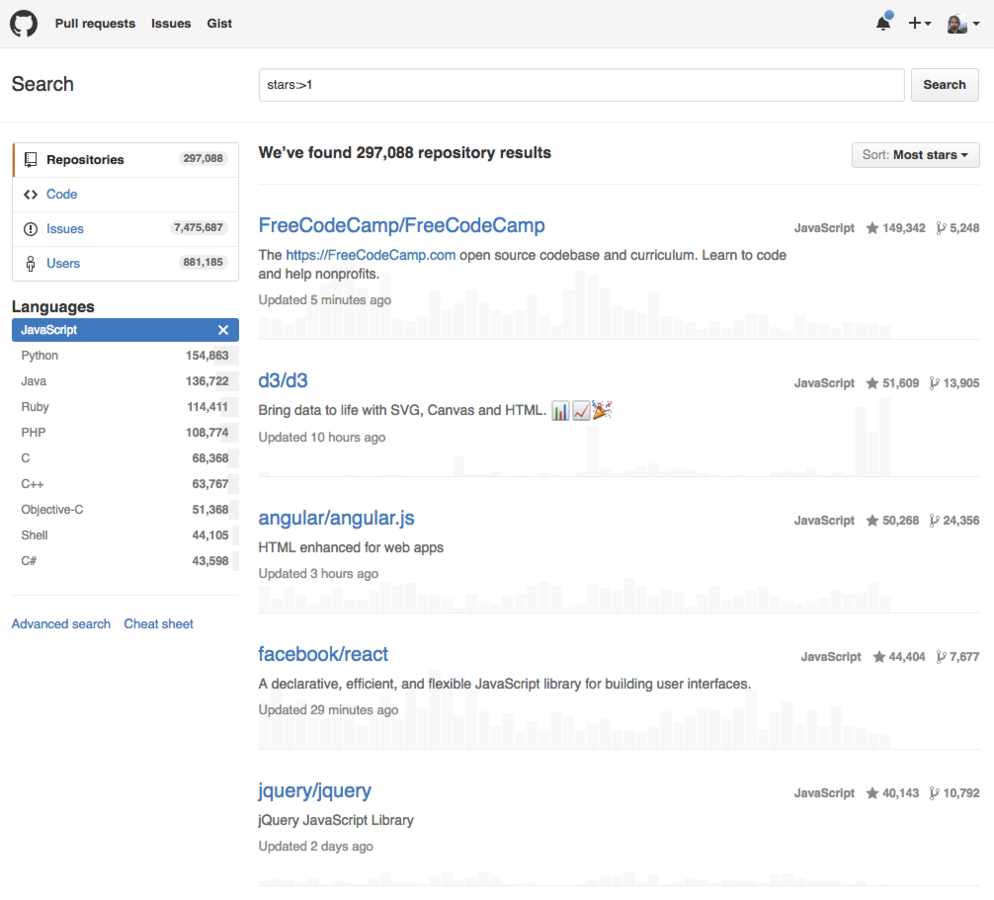Screen dimensions: 994x900
Task: Open the GitHub home logo
Action: (x=23, y=23)
